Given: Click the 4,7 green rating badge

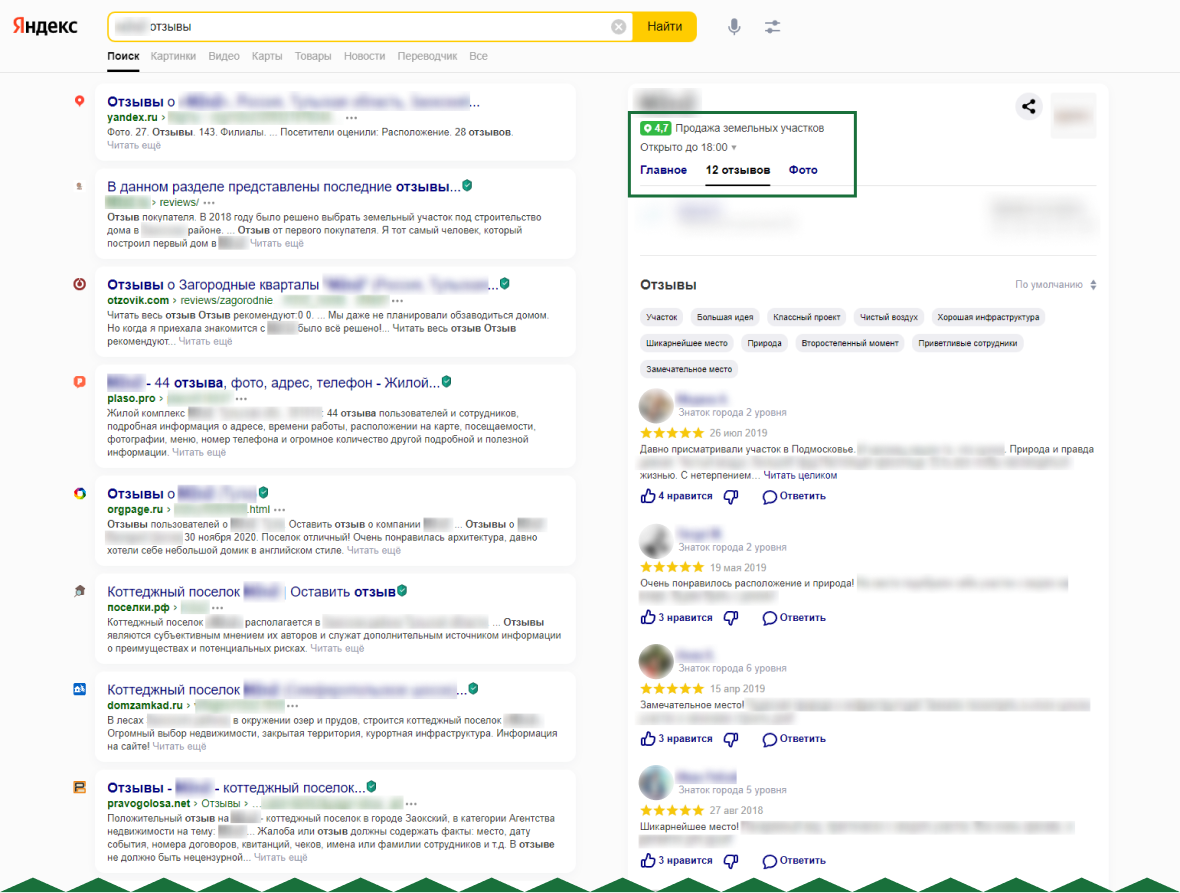Looking at the screenshot, I should (x=655, y=128).
